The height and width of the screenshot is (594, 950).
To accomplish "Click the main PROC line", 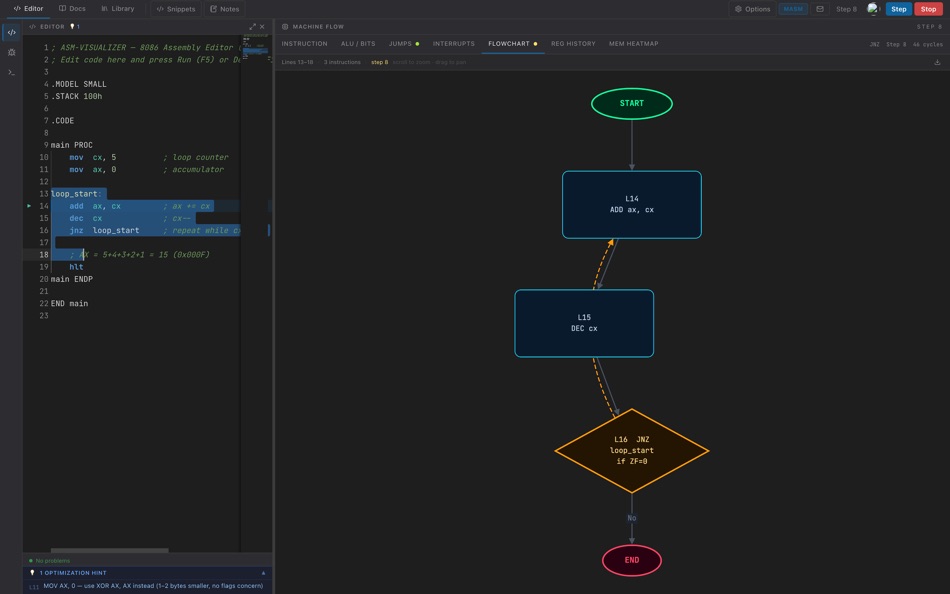I will [x=71, y=145].
